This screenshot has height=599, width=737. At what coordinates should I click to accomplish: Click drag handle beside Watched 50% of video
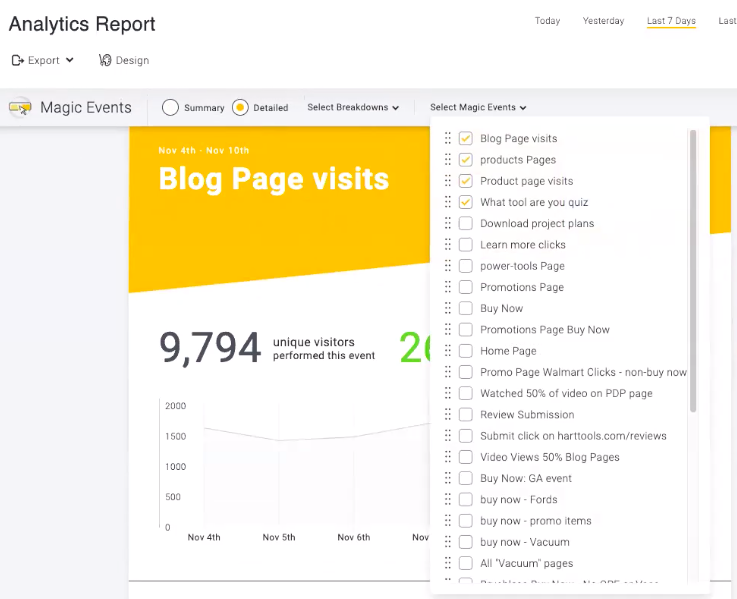(x=447, y=393)
